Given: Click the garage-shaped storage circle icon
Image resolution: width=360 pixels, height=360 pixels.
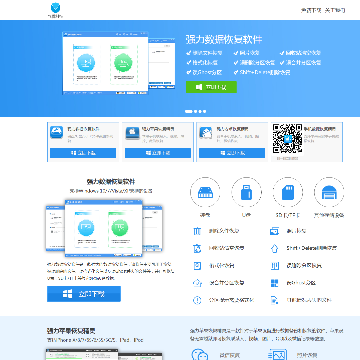Looking at the screenshot, I should [329, 192].
